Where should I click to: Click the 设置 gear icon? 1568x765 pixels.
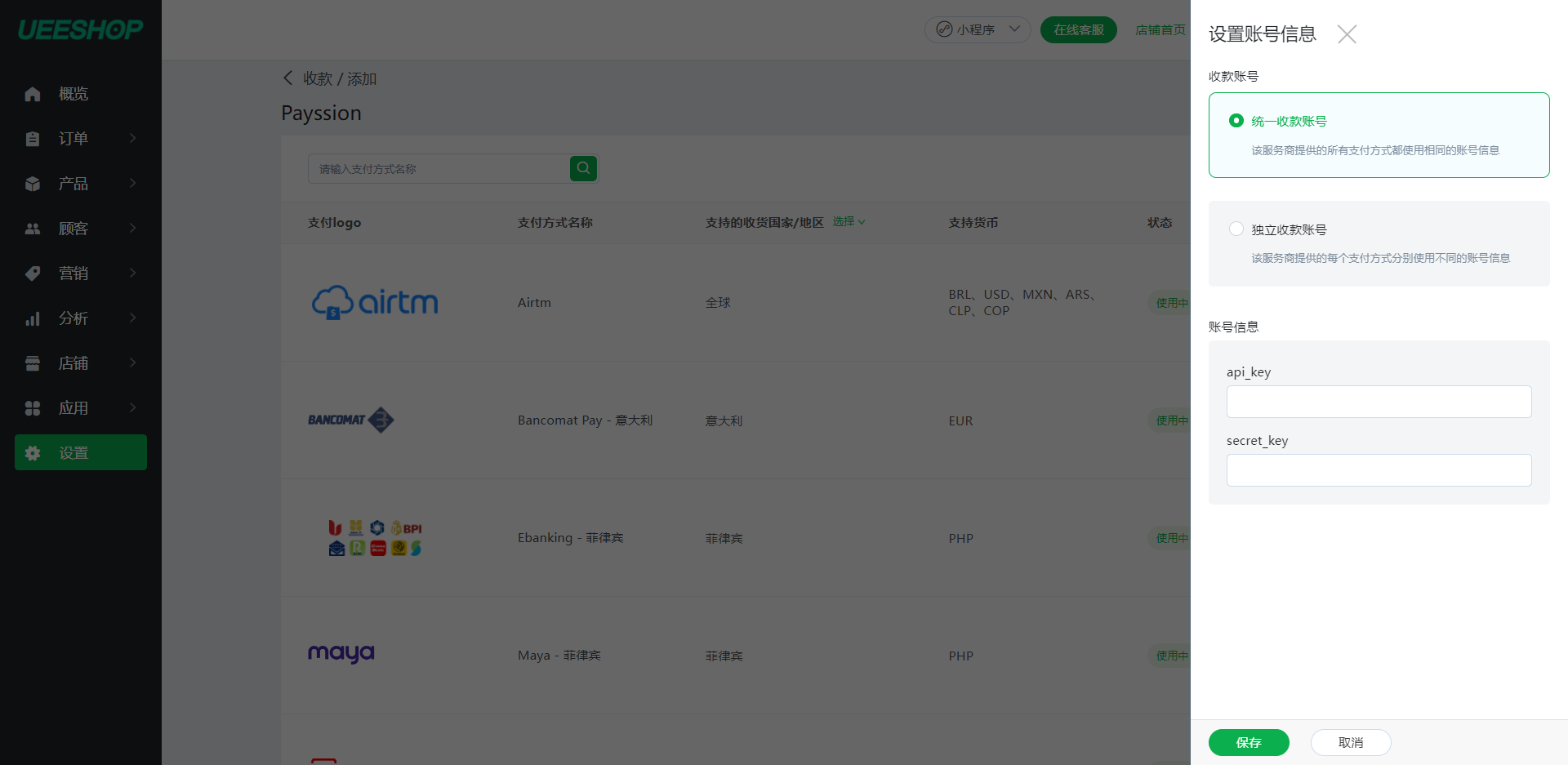pos(33,453)
